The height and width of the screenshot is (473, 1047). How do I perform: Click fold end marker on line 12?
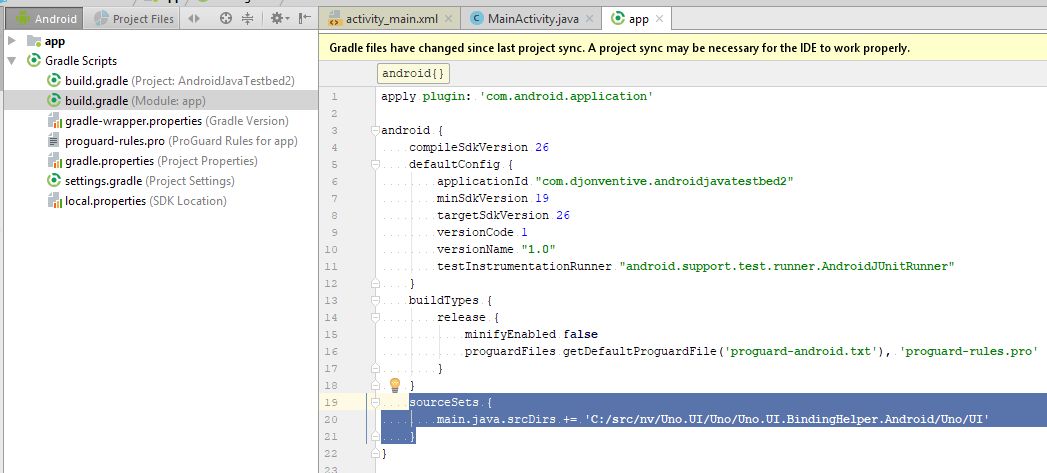tap(375, 283)
